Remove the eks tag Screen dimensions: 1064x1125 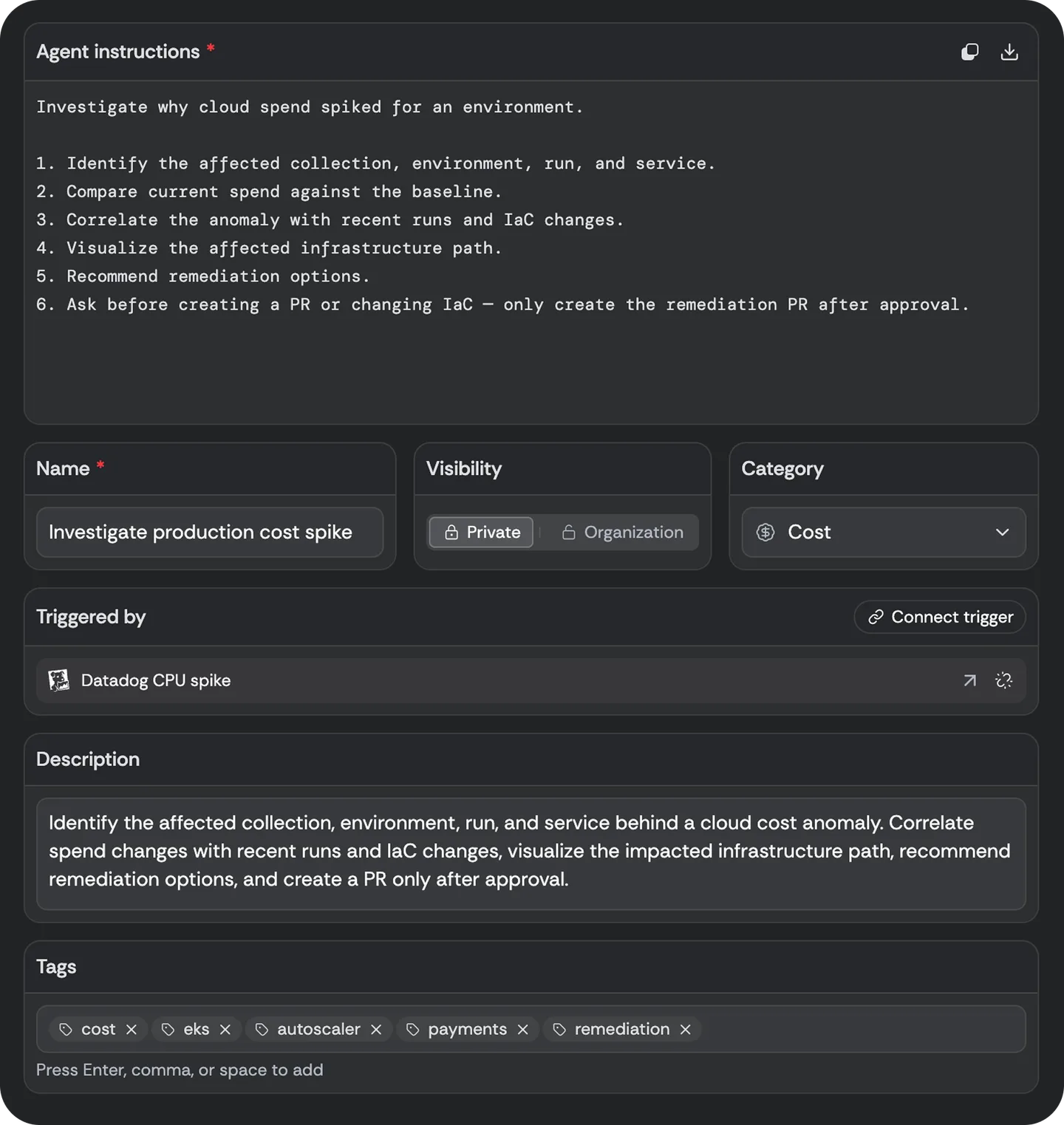pyautogui.click(x=225, y=1029)
